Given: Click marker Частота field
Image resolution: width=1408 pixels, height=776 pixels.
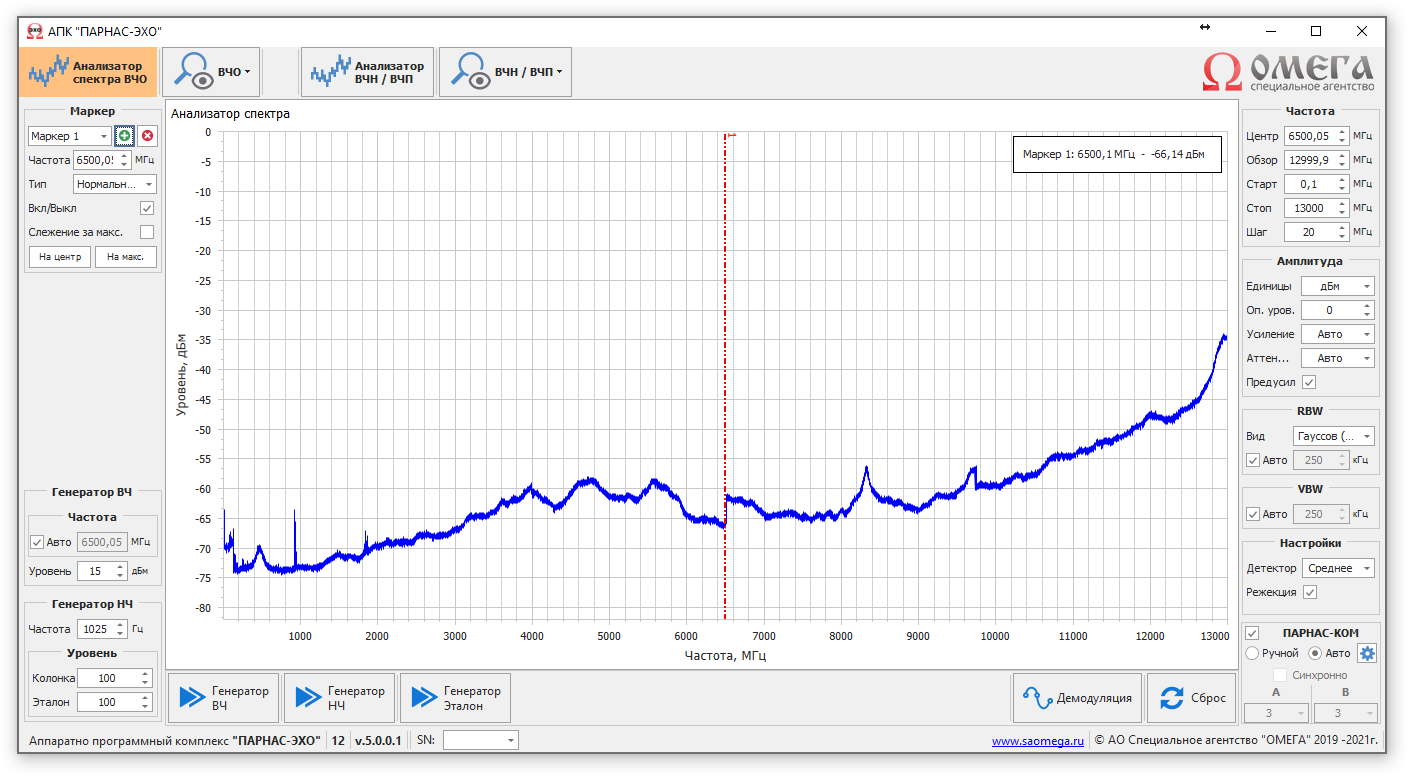Looking at the screenshot, I should point(103,160).
